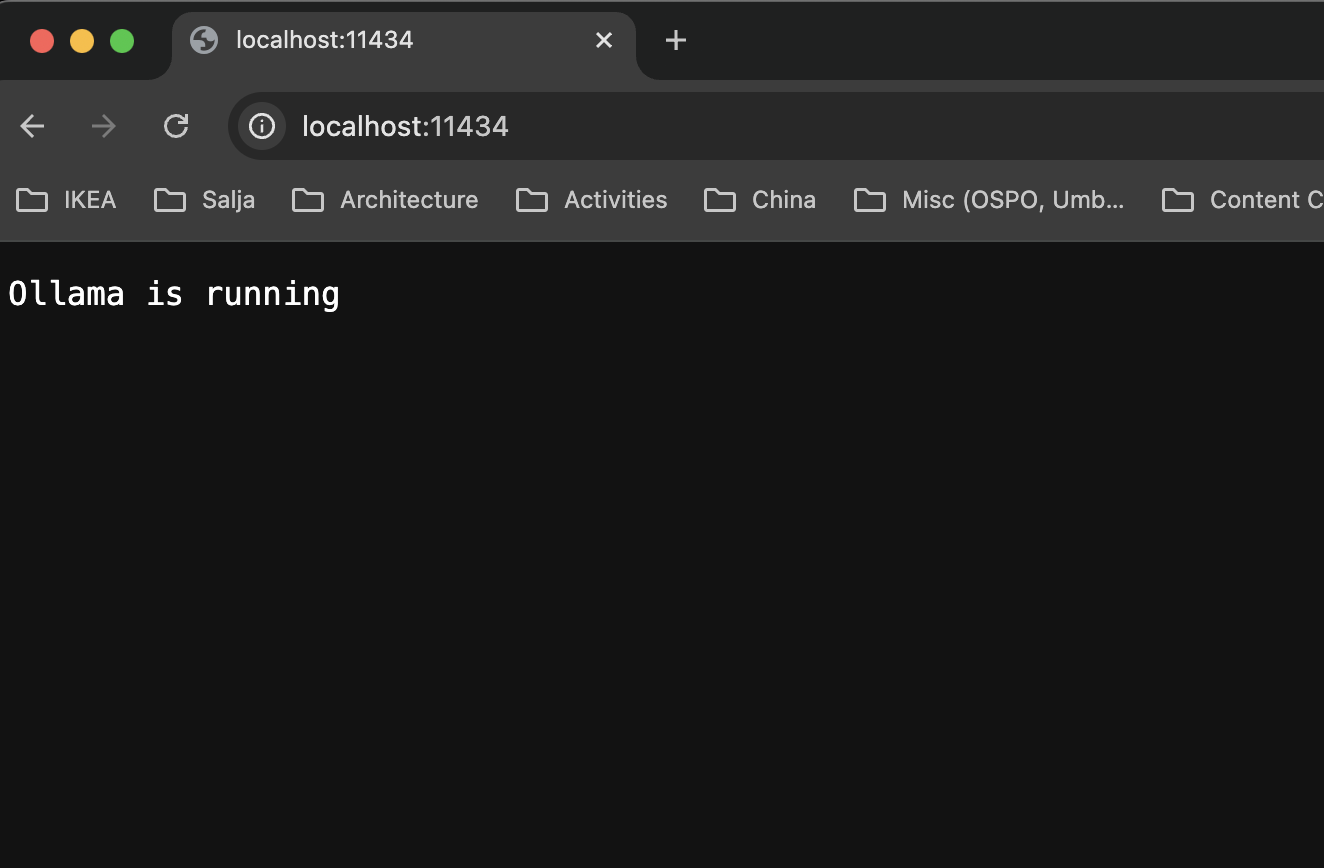Open a new browser tab with the plus button
The height and width of the screenshot is (868, 1324).
tap(675, 40)
